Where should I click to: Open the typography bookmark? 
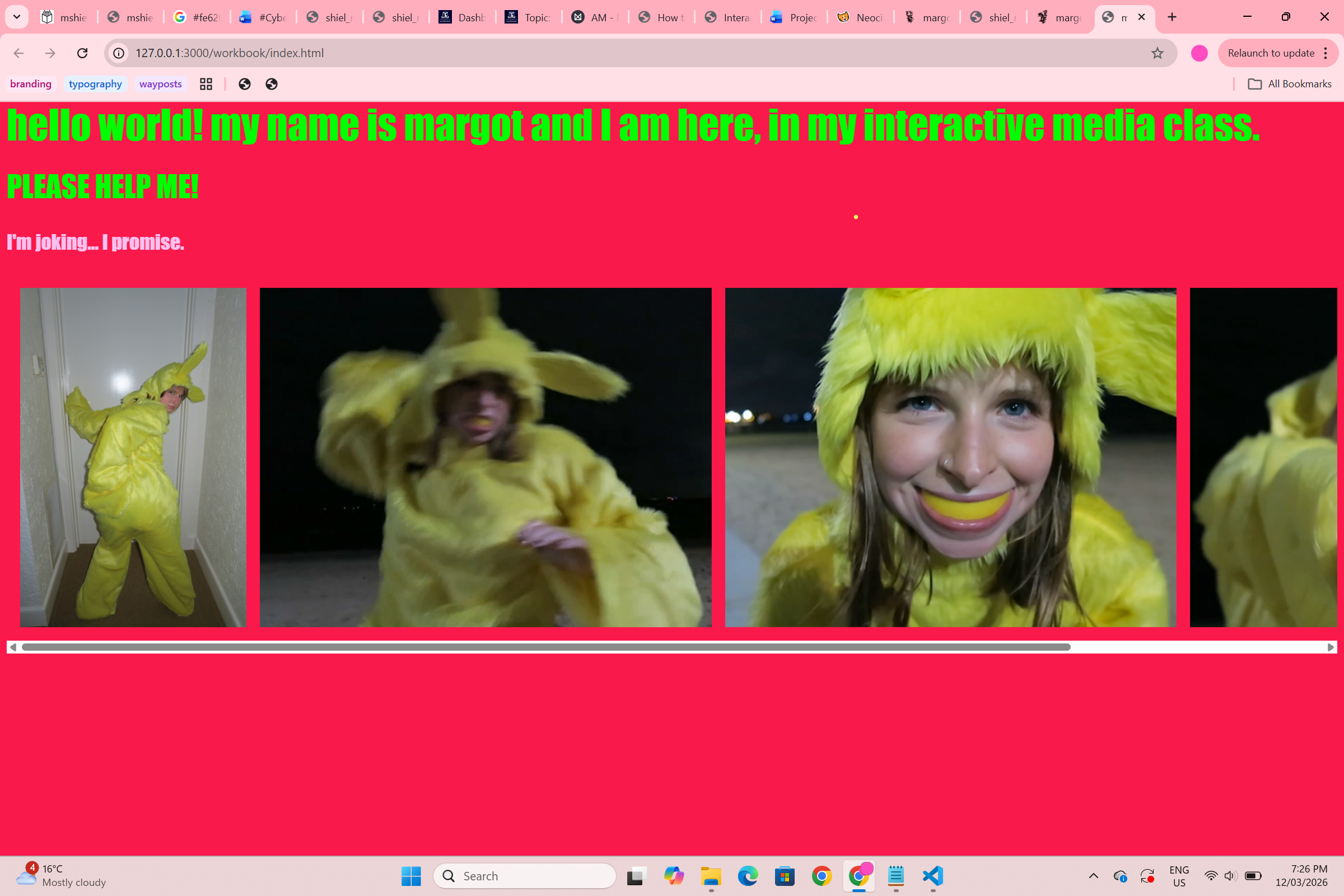pos(95,84)
